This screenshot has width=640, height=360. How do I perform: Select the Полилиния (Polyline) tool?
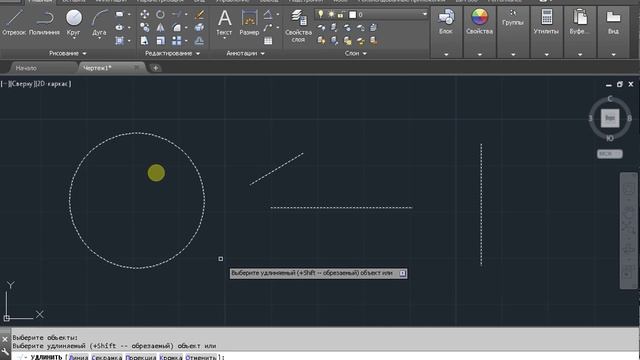44,22
